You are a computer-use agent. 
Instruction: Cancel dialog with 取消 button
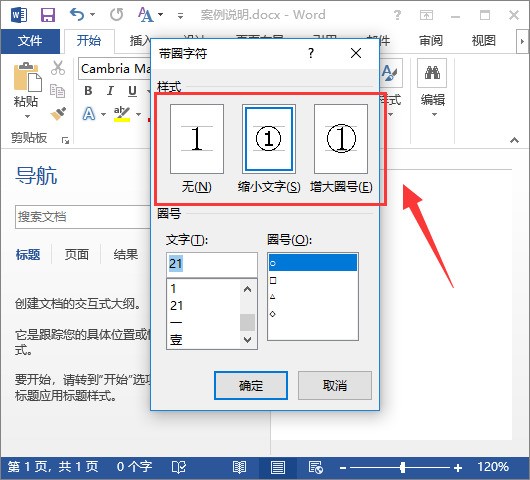[335, 385]
